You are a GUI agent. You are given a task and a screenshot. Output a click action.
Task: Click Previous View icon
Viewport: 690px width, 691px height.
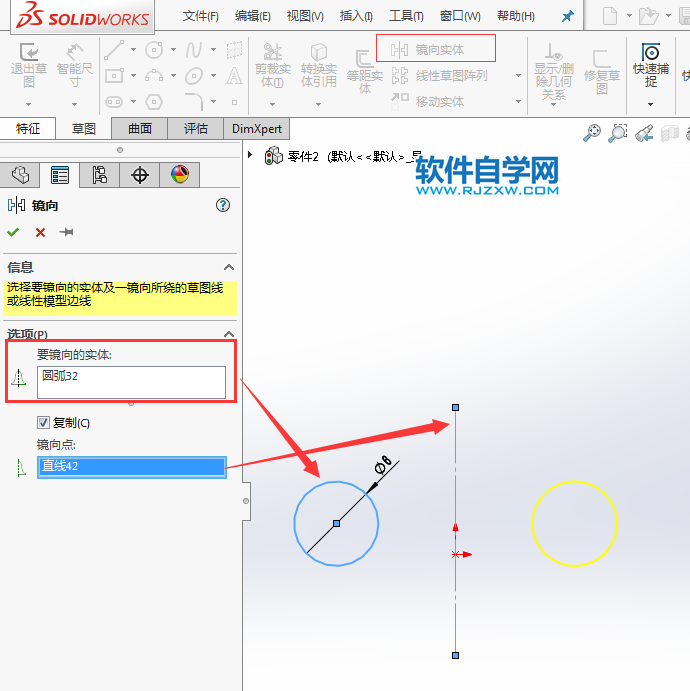point(644,133)
